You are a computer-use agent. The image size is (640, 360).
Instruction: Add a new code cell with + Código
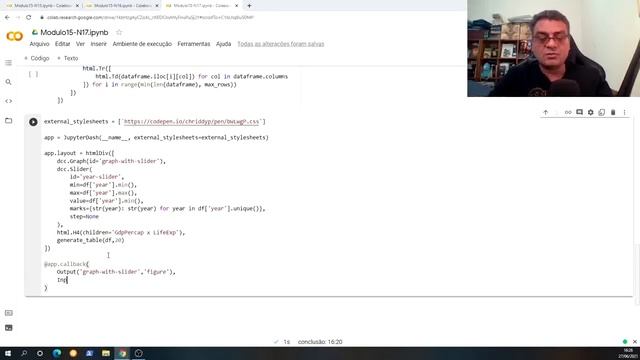click(37, 58)
